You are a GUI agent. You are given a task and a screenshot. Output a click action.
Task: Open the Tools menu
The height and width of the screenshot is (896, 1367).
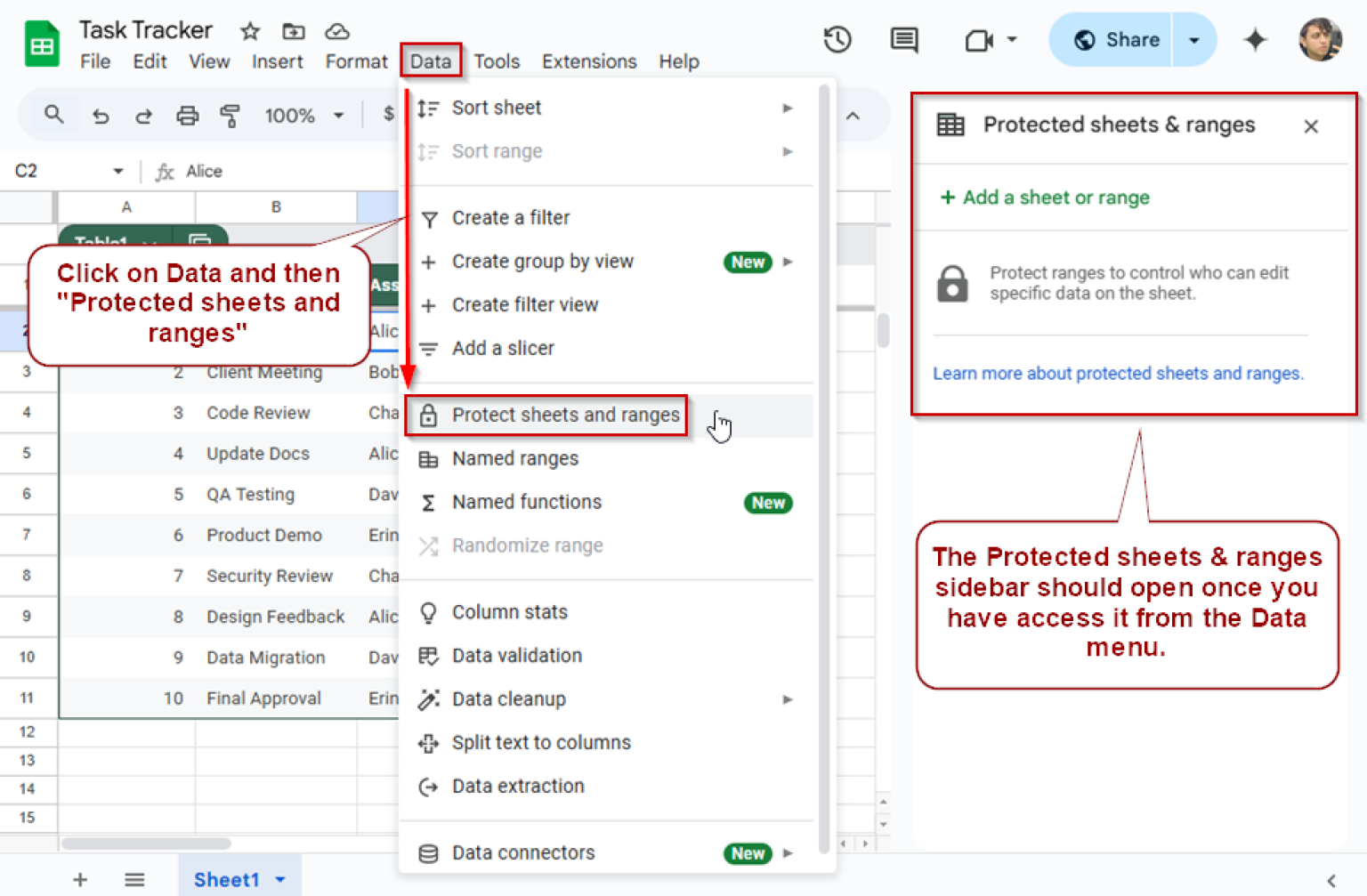pyautogui.click(x=497, y=61)
